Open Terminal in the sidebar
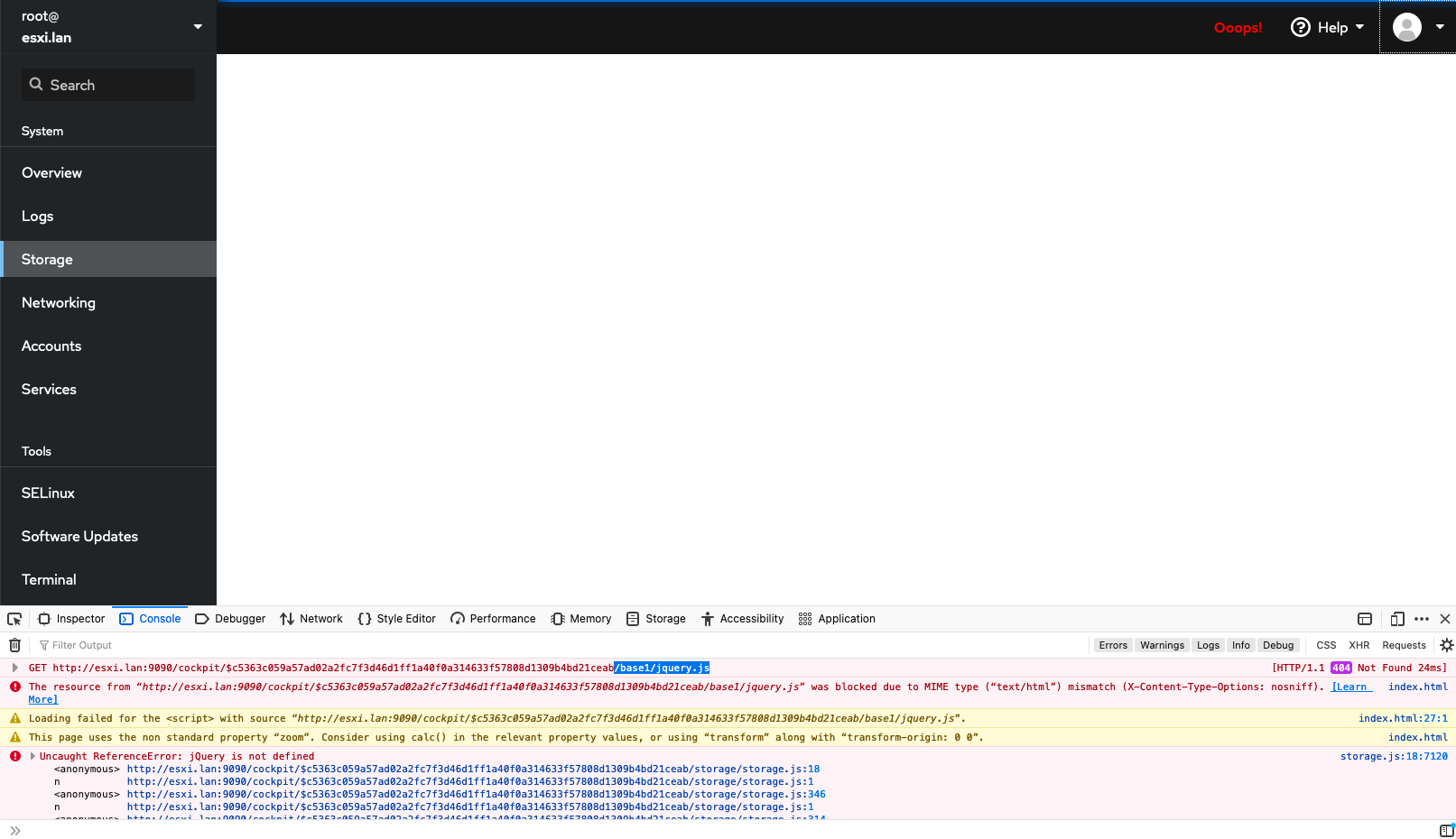The width and height of the screenshot is (1456, 839). pyautogui.click(x=108, y=579)
